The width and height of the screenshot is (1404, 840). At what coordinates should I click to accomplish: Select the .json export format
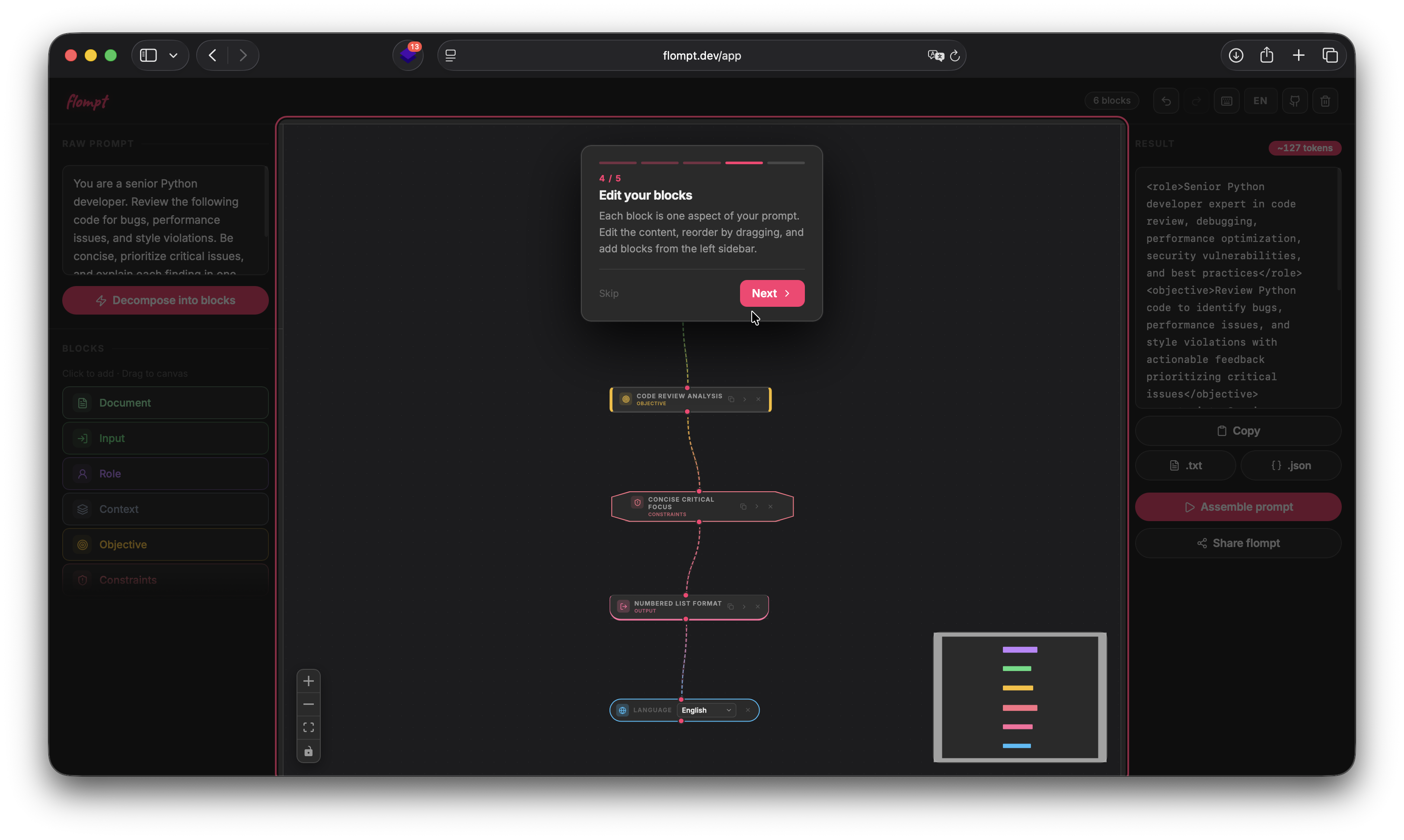pos(1291,465)
